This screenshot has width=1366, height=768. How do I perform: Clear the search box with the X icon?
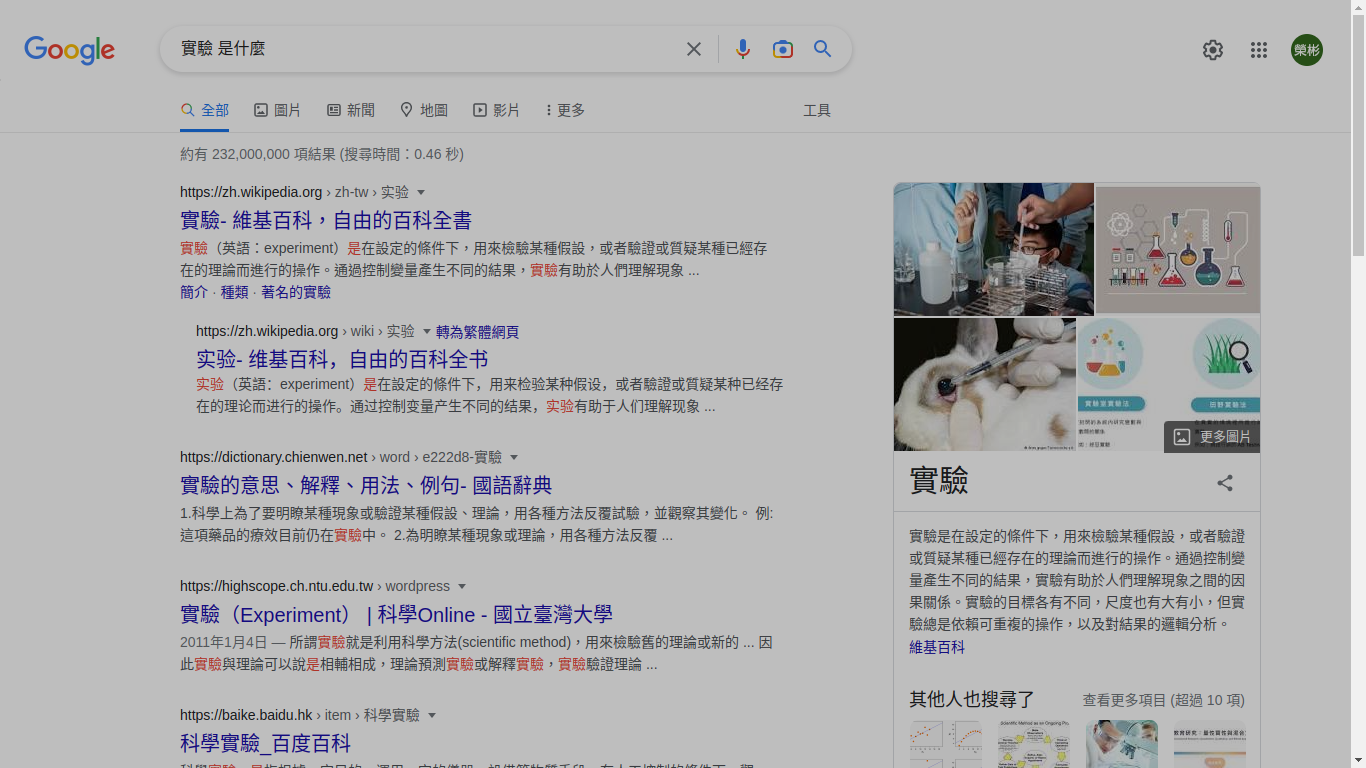coord(693,49)
